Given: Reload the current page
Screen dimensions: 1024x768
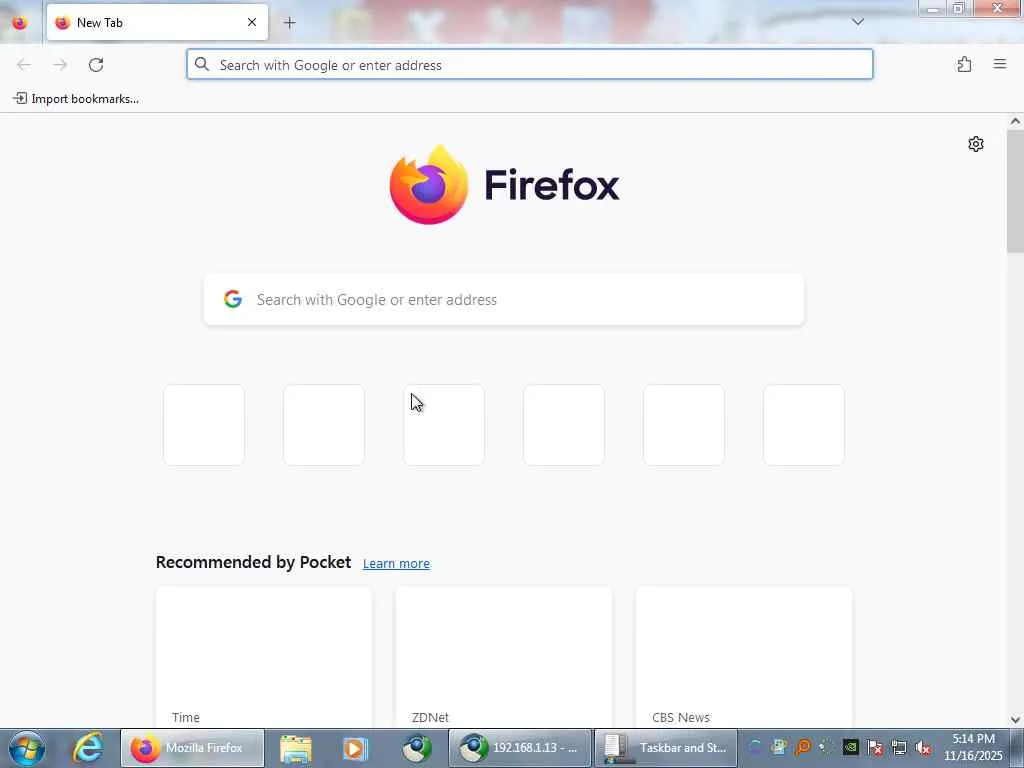Looking at the screenshot, I should (x=96, y=65).
